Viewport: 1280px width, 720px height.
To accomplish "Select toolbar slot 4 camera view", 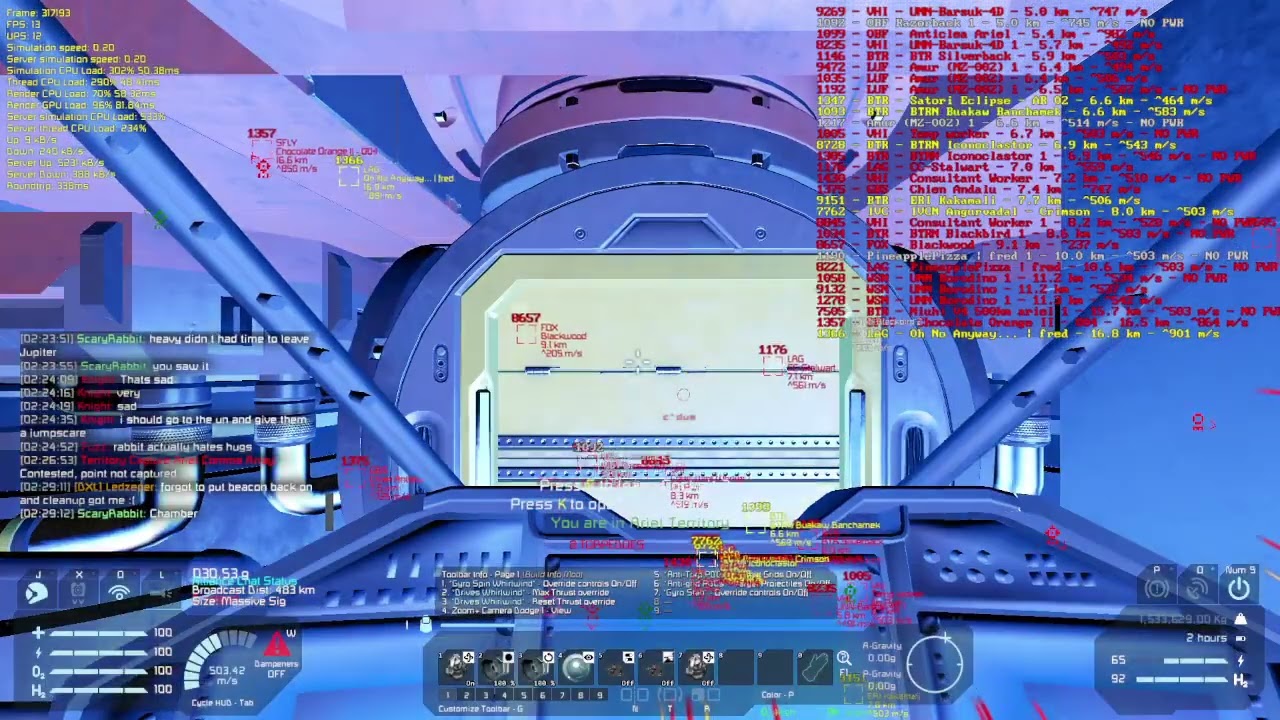I will click(x=577, y=667).
